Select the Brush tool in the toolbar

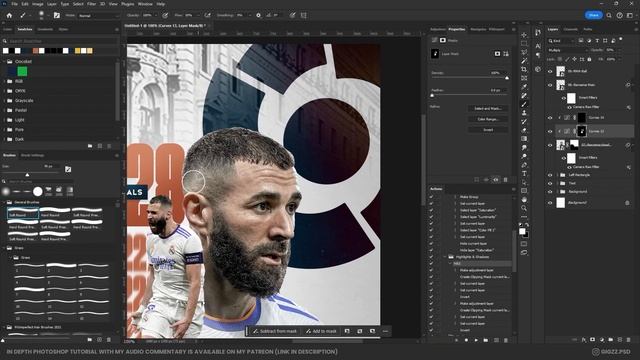click(524, 104)
